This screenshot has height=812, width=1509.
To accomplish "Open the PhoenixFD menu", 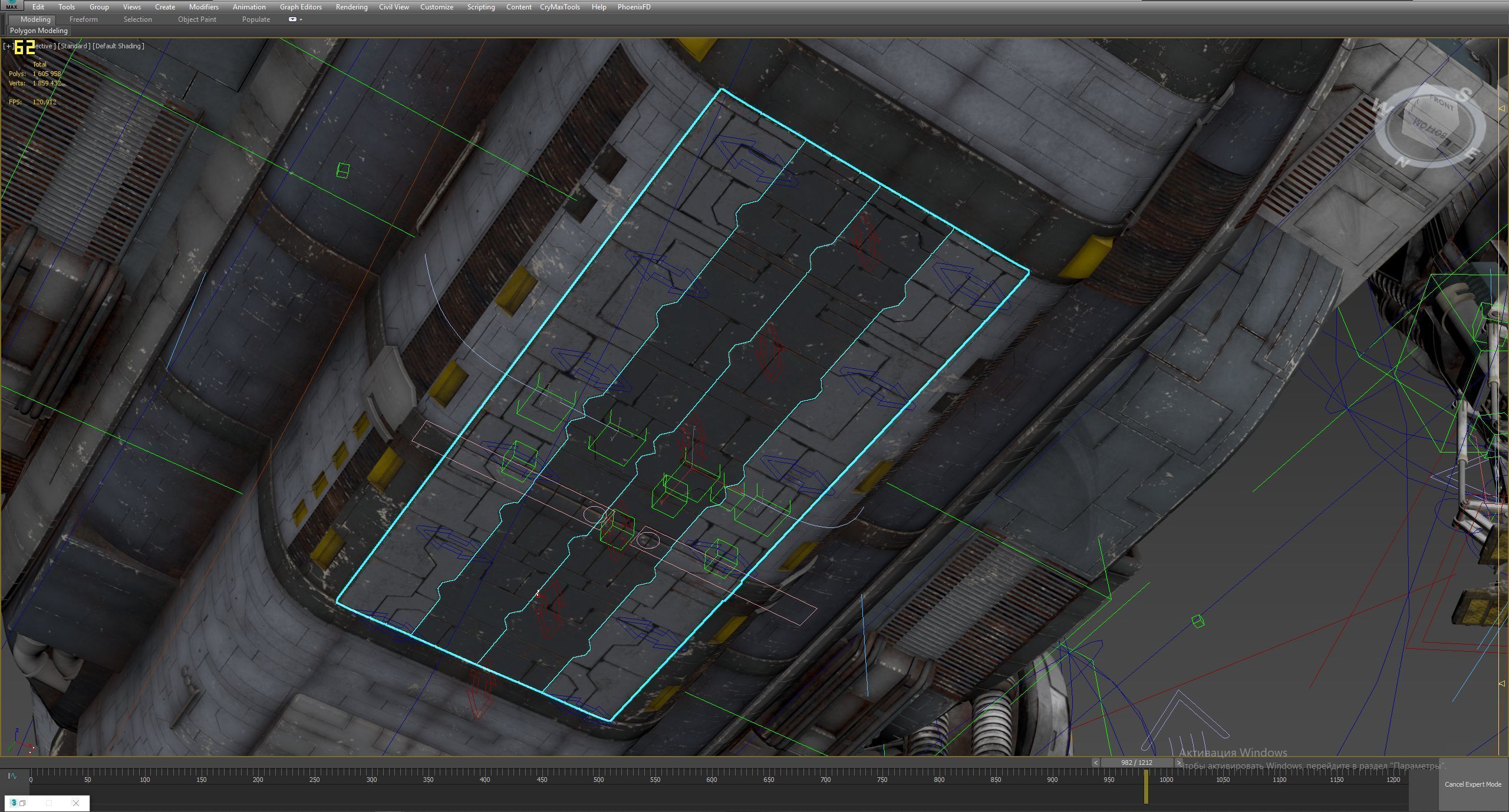I will pyautogui.click(x=634, y=7).
